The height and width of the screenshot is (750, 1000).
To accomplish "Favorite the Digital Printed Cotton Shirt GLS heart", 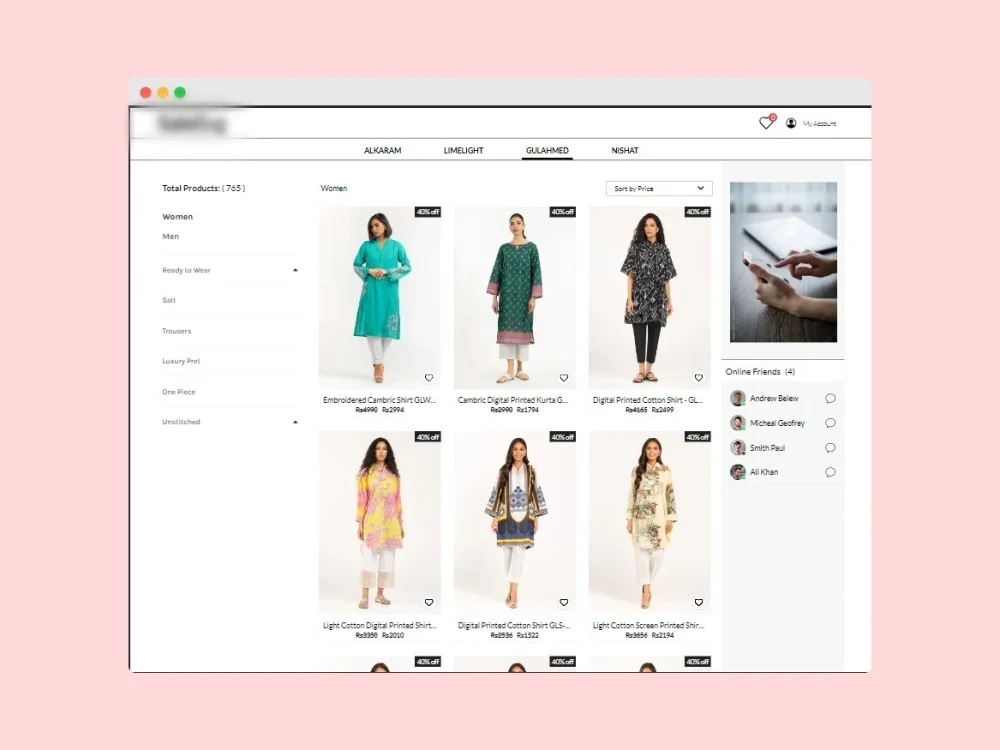I will point(564,603).
